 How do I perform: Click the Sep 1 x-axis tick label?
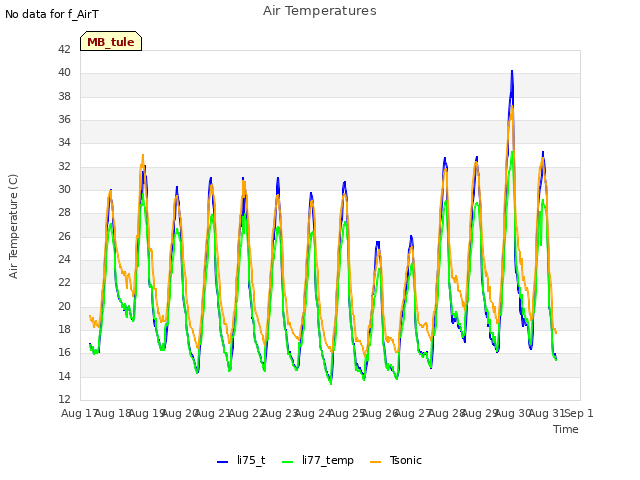point(579,413)
